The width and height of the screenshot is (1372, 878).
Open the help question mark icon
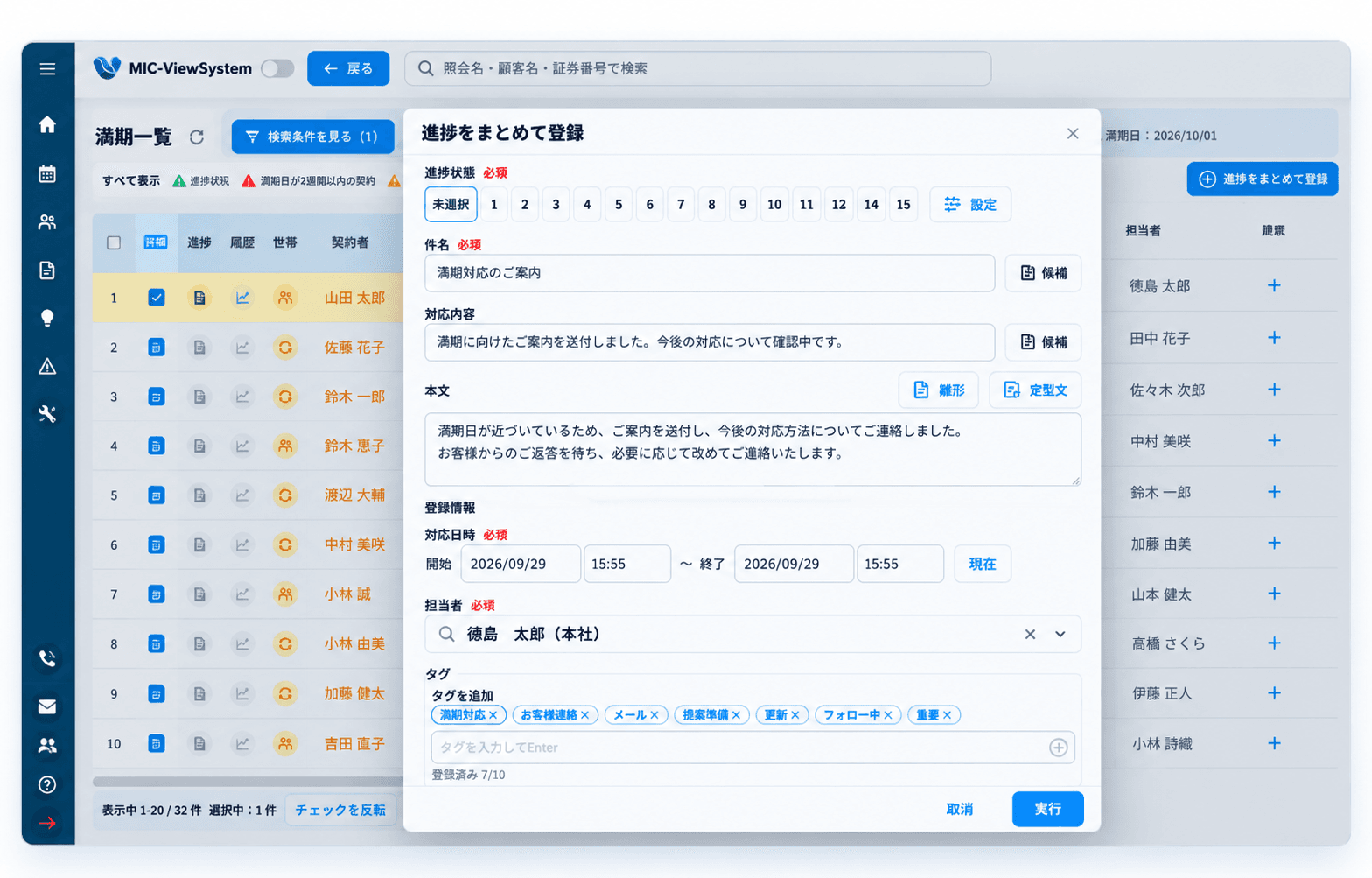click(47, 784)
